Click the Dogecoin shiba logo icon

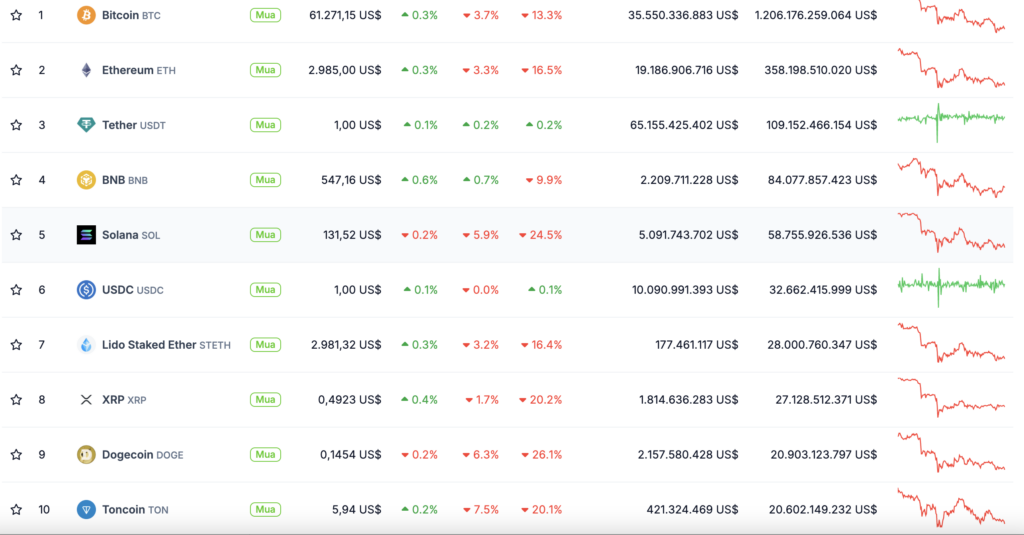click(86, 454)
